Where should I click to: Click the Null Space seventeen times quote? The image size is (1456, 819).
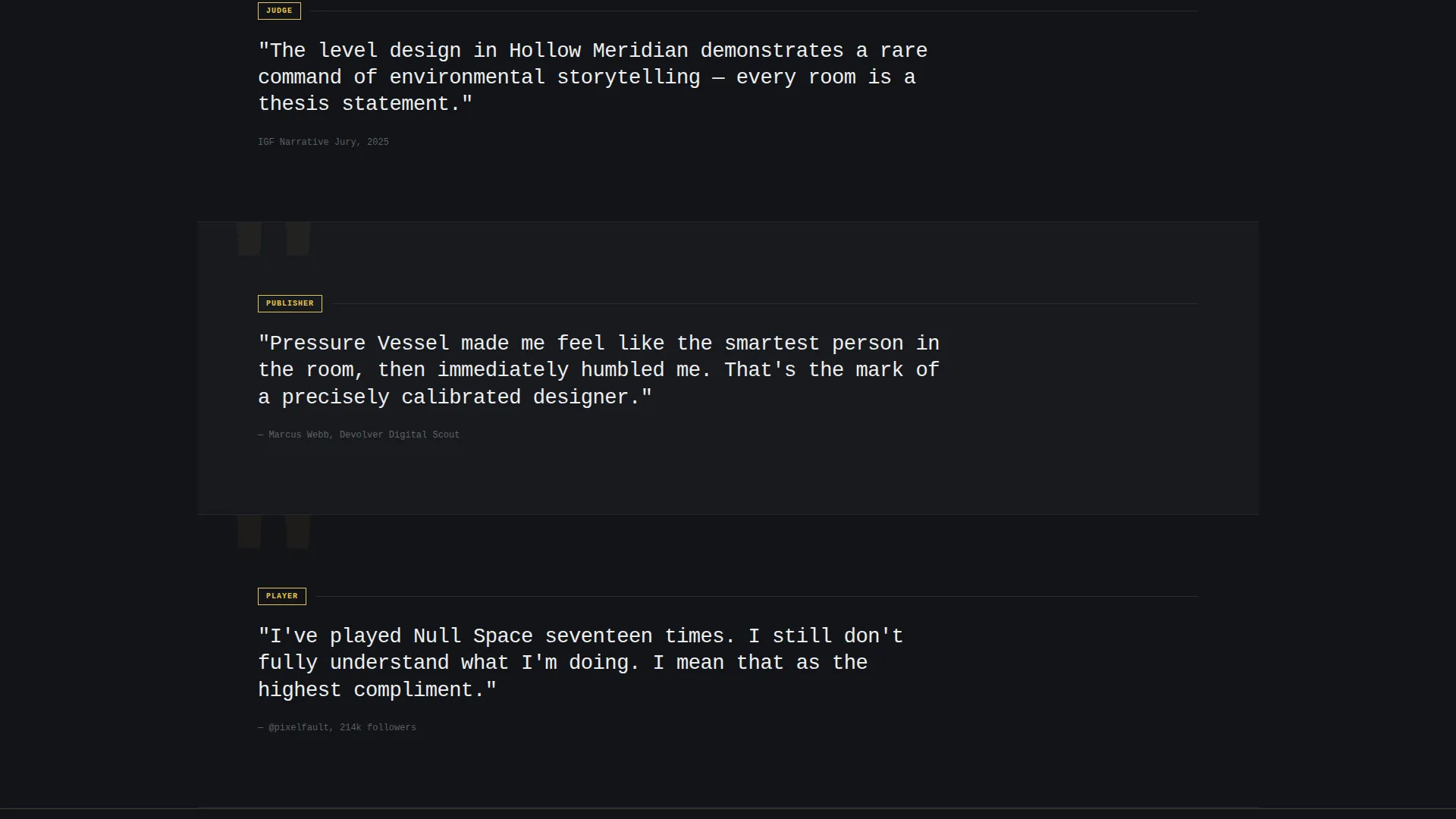click(581, 663)
